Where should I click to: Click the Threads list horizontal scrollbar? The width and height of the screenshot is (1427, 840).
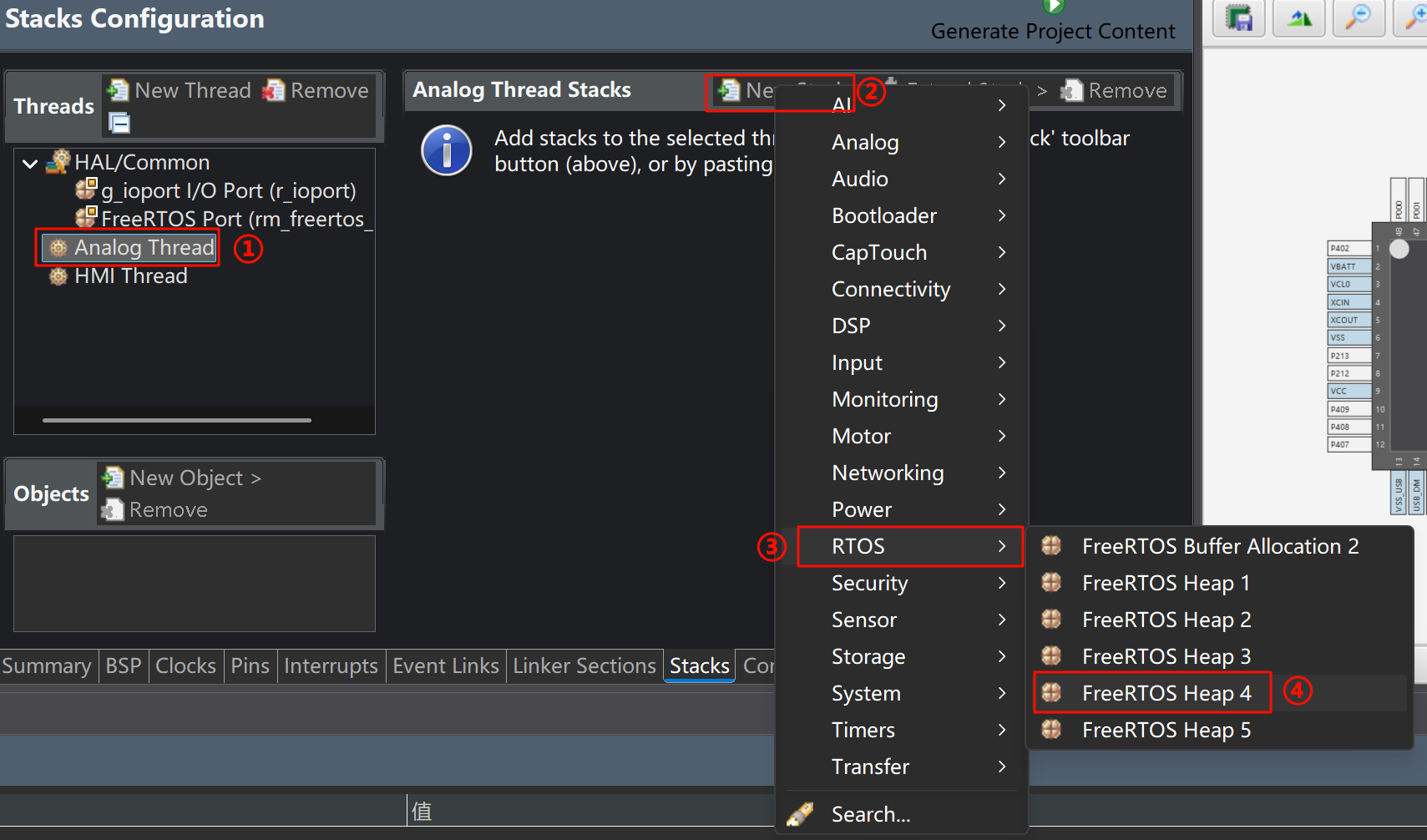point(177,420)
